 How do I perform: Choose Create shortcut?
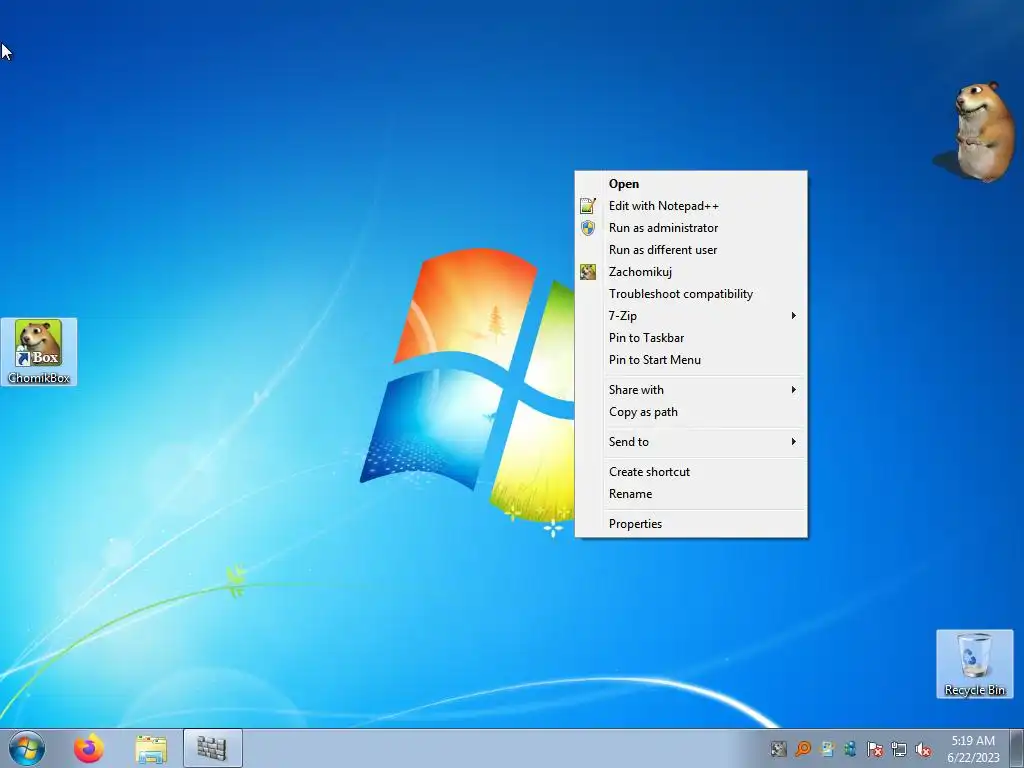tap(691, 472)
